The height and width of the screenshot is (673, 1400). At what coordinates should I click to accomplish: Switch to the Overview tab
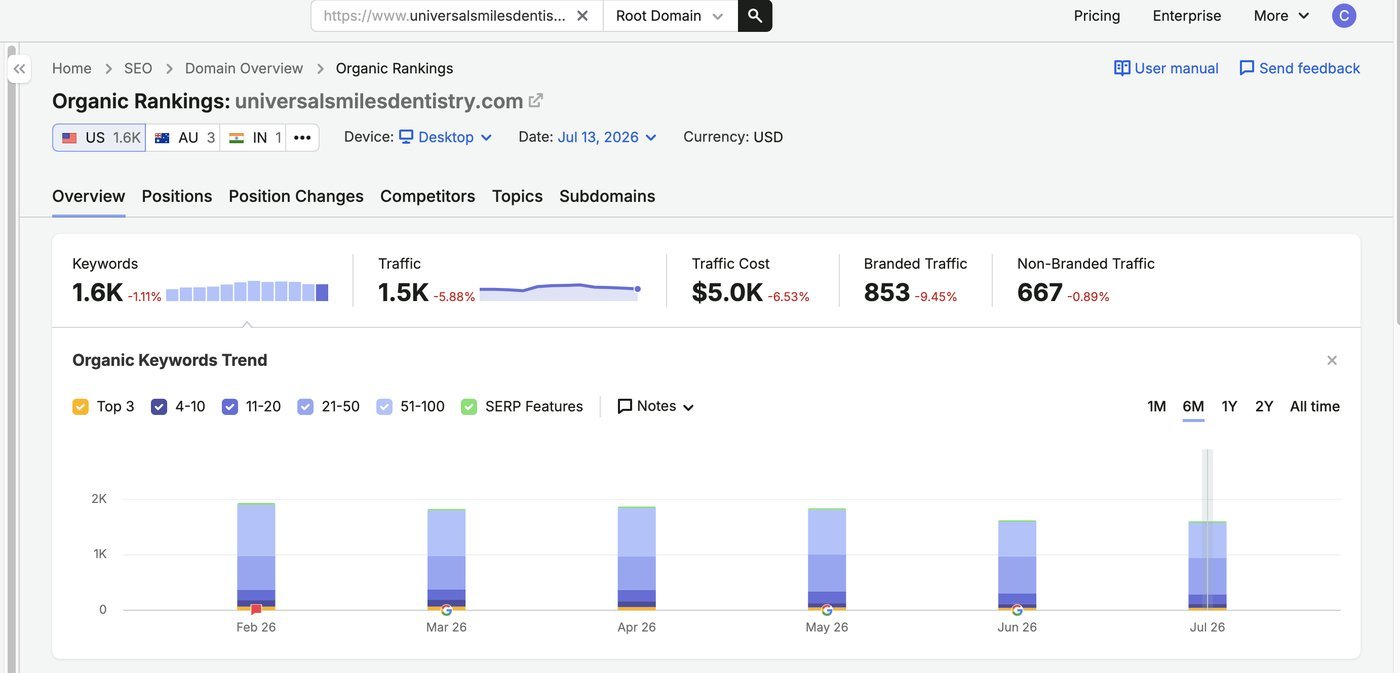89,196
